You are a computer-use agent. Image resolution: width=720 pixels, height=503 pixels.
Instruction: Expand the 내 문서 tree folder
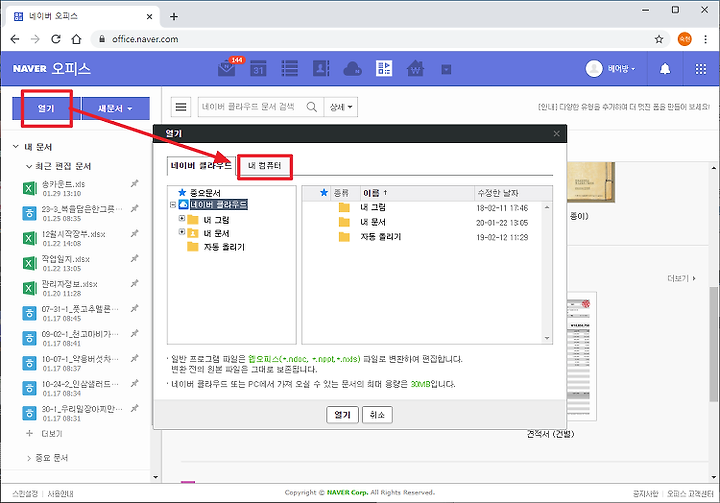click(x=182, y=232)
